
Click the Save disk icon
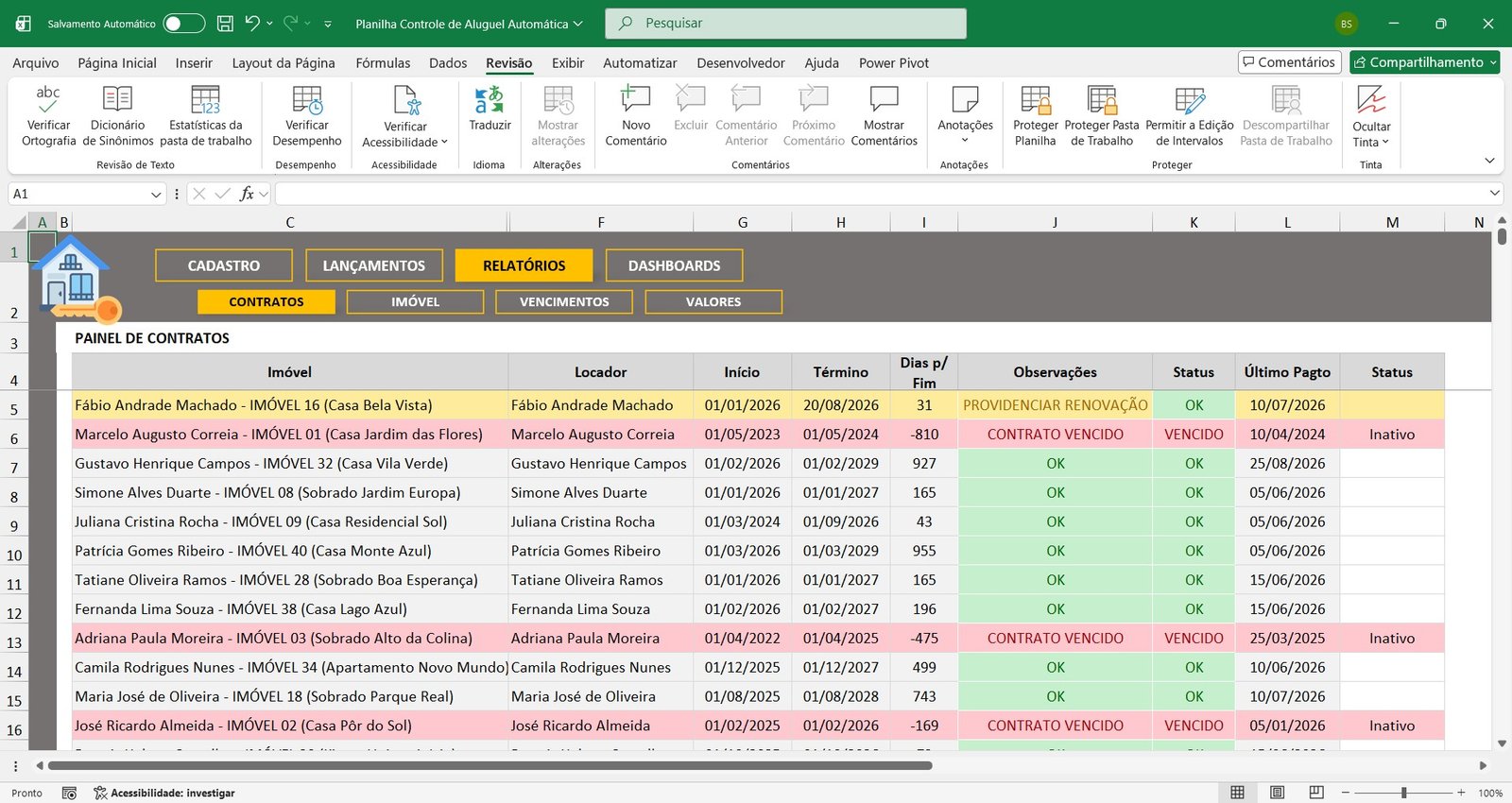(225, 24)
